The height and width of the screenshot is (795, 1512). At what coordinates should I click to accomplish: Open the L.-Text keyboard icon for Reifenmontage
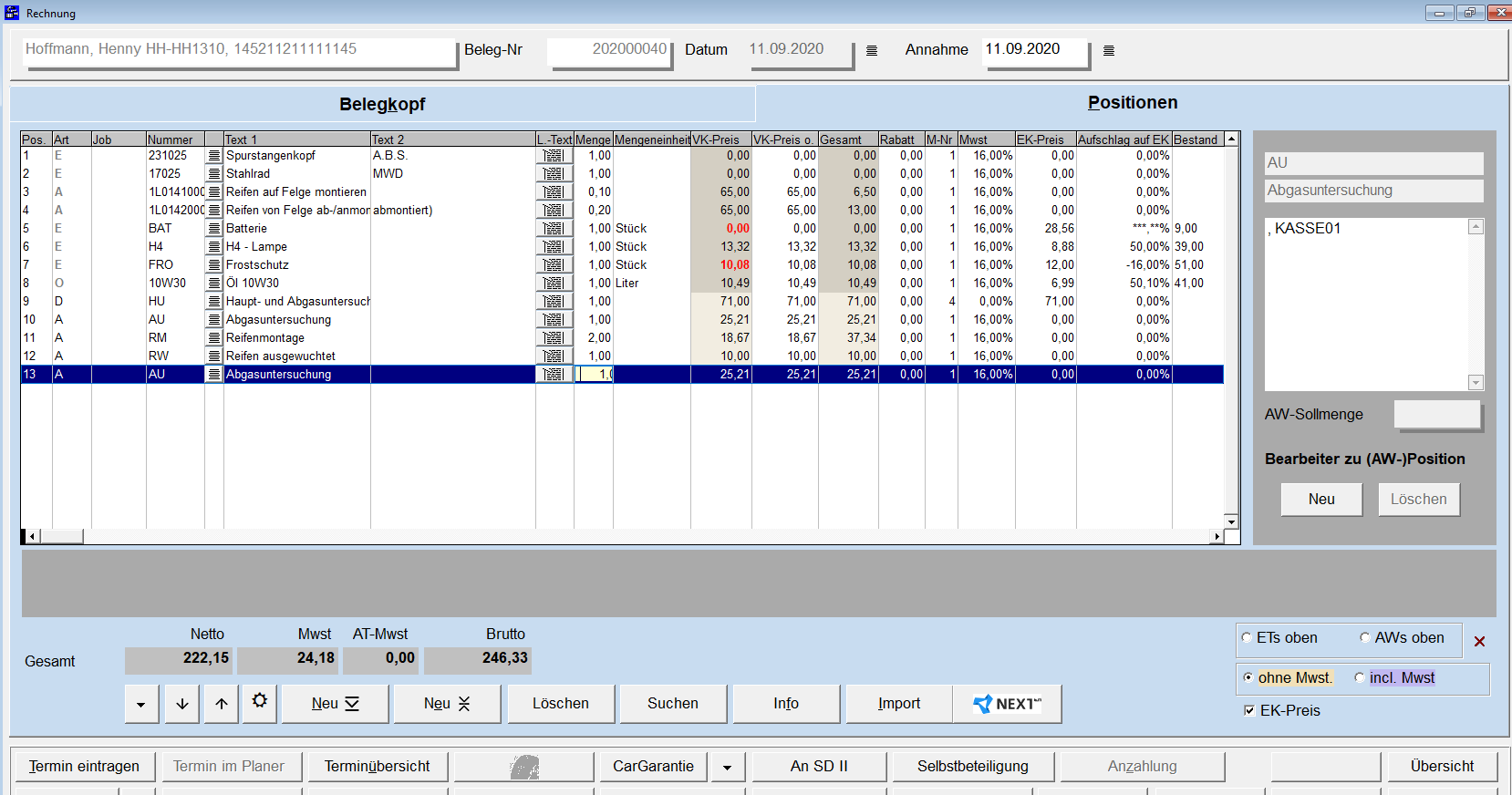(554, 338)
